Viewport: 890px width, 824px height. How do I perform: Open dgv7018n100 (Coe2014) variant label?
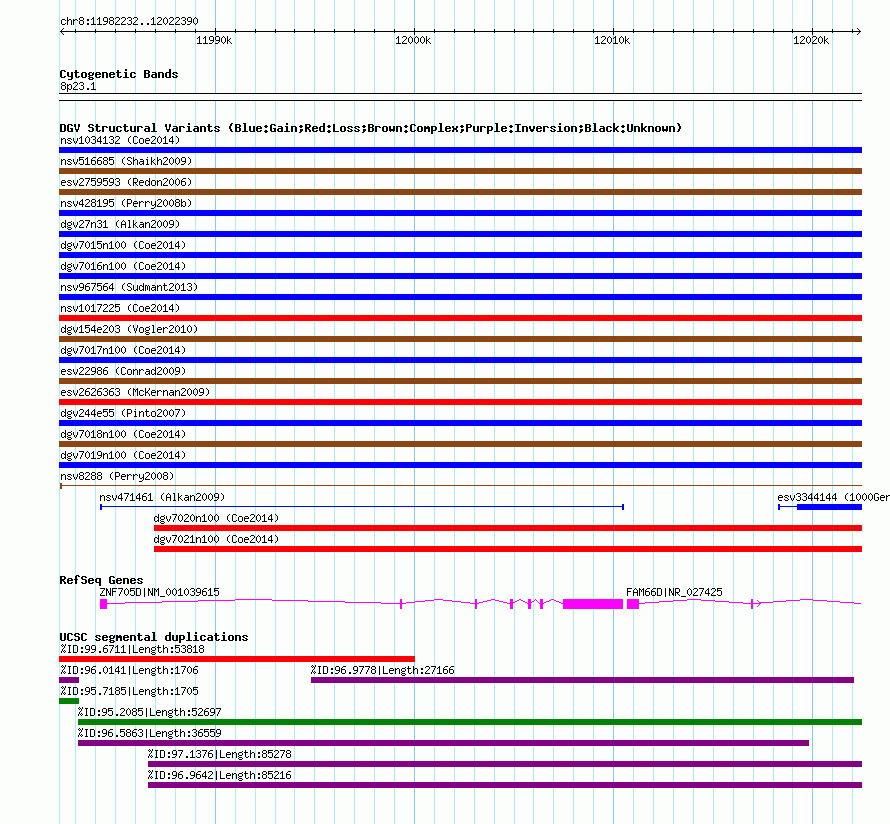123,434
